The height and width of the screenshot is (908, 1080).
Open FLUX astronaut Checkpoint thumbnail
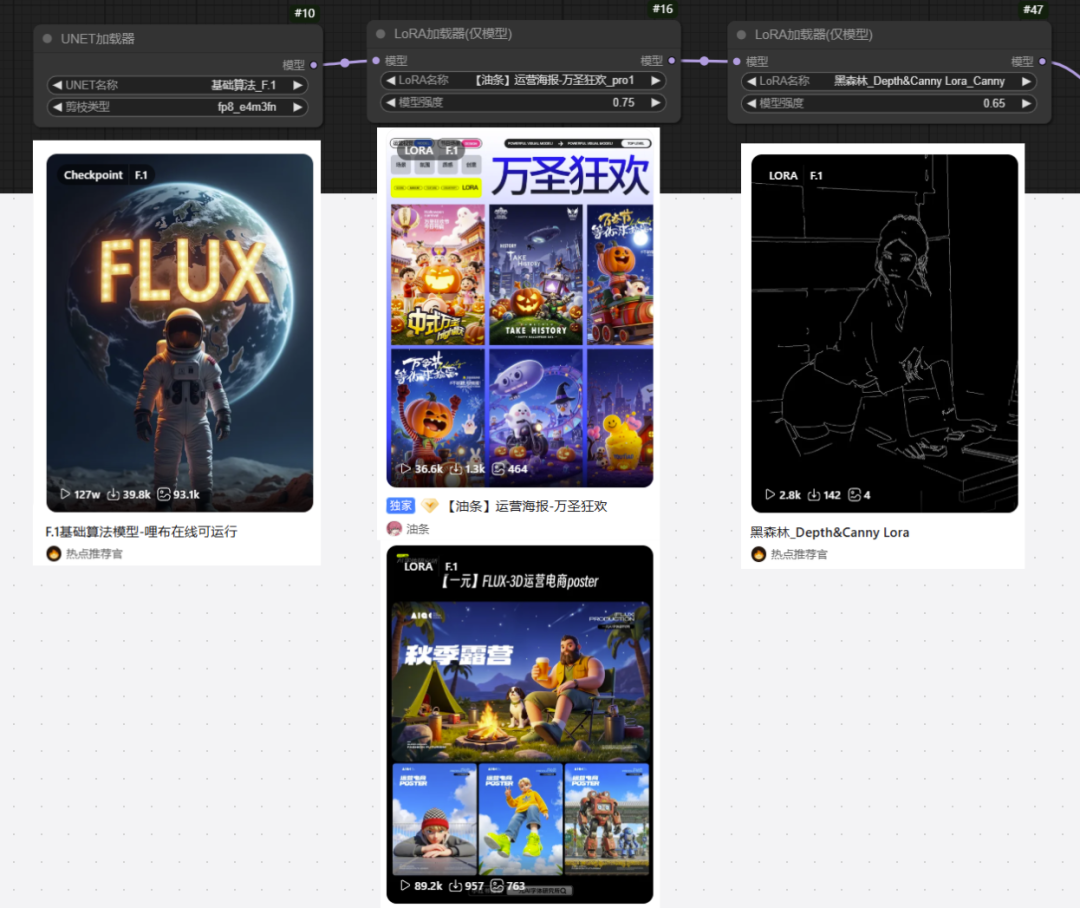(180, 333)
